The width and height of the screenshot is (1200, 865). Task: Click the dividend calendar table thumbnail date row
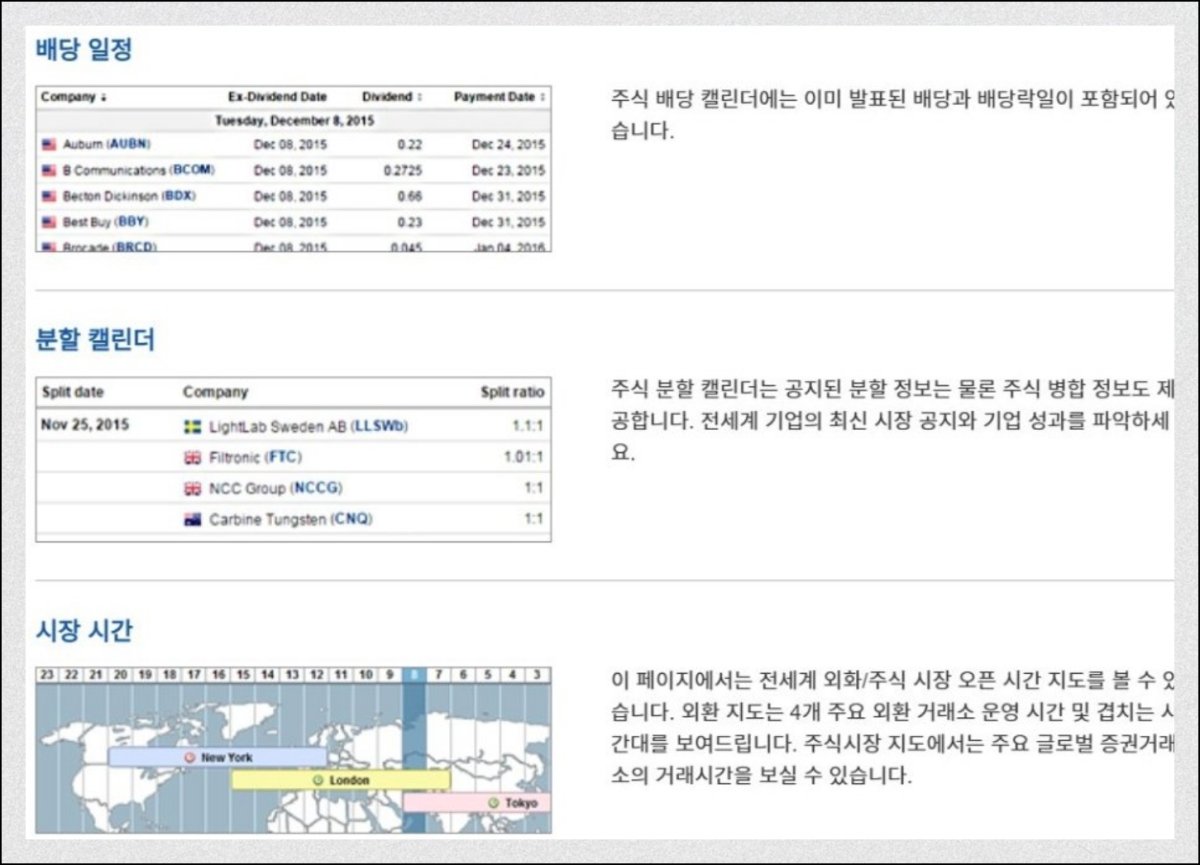pyautogui.click(x=293, y=120)
